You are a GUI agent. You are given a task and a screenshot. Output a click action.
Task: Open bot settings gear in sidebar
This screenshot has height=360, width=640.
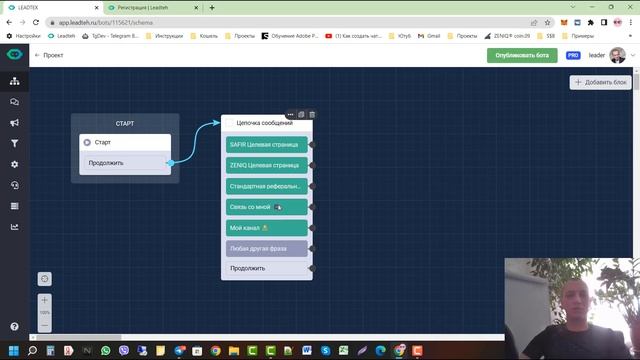(15, 164)
